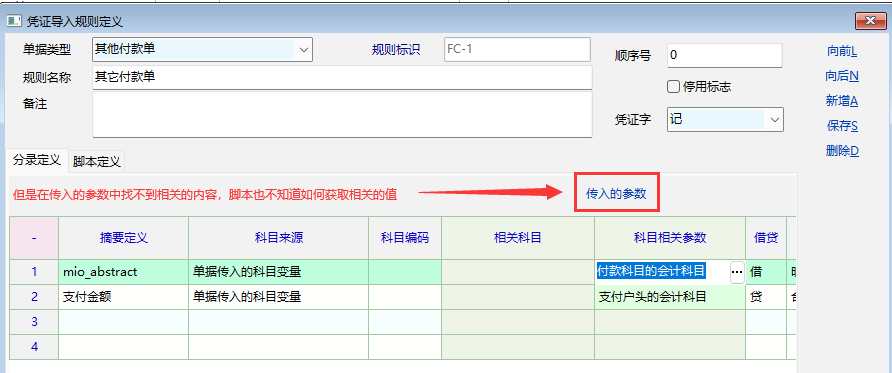Click the 传入的参数 link
The width and height of the screenshot is (892, 373).
pyautogui.click(x=616, y=193)
